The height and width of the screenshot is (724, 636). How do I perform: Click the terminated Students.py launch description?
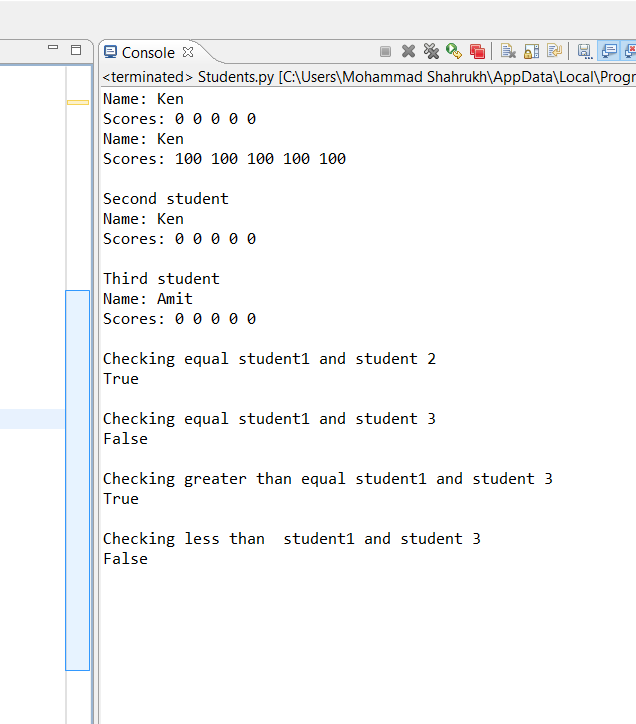[x=369, y=77]
